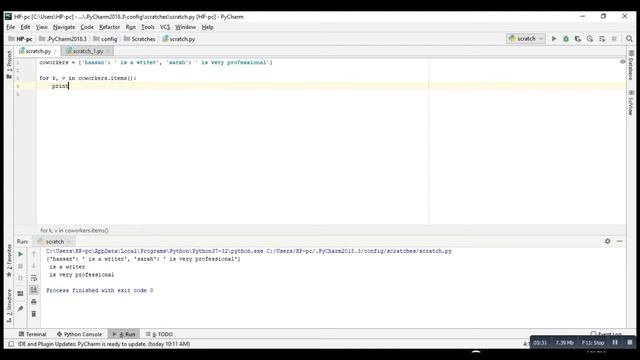Screen dimensions: 640x360
Task: Open the Project tool window from the left sidebar
Action: pos(9,64)
